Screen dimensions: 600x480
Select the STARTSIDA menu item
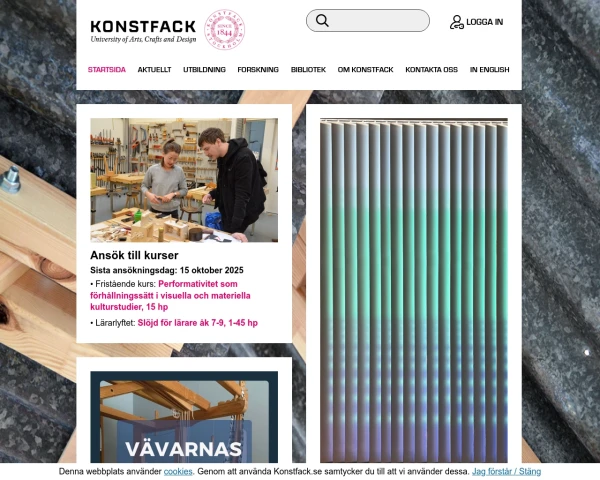pos(107,70)
